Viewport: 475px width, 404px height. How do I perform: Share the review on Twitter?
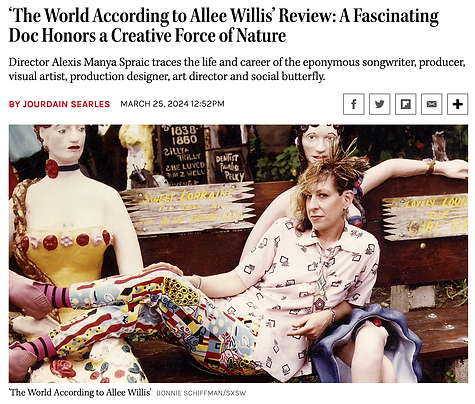[379, 104]
